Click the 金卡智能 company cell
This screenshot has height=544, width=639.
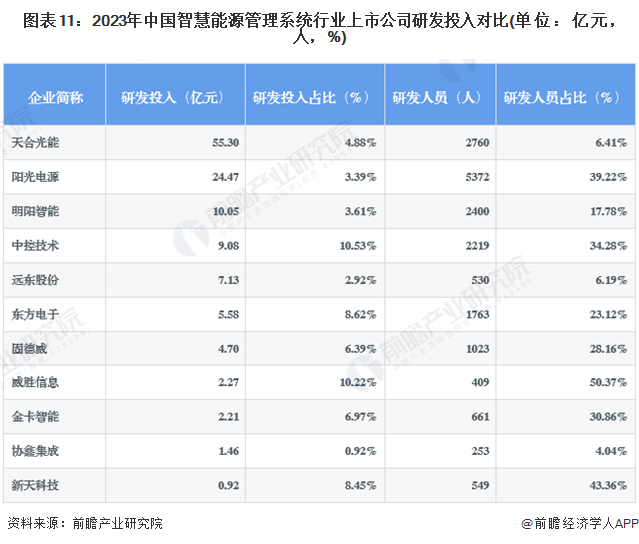coord(55,416)
